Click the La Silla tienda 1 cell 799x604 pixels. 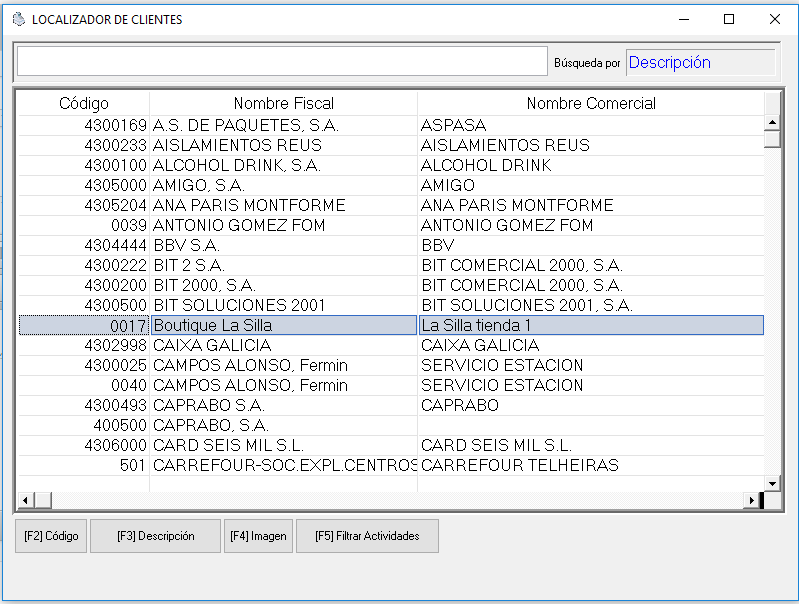click(591, 325)
